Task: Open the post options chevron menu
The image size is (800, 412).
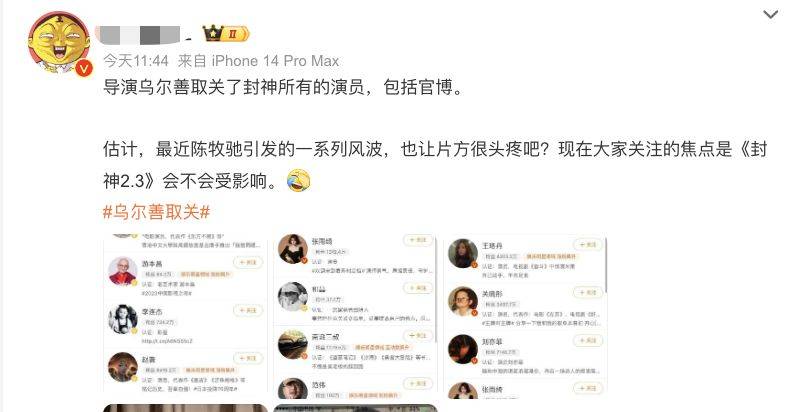Action: click(x=770, y=15)
